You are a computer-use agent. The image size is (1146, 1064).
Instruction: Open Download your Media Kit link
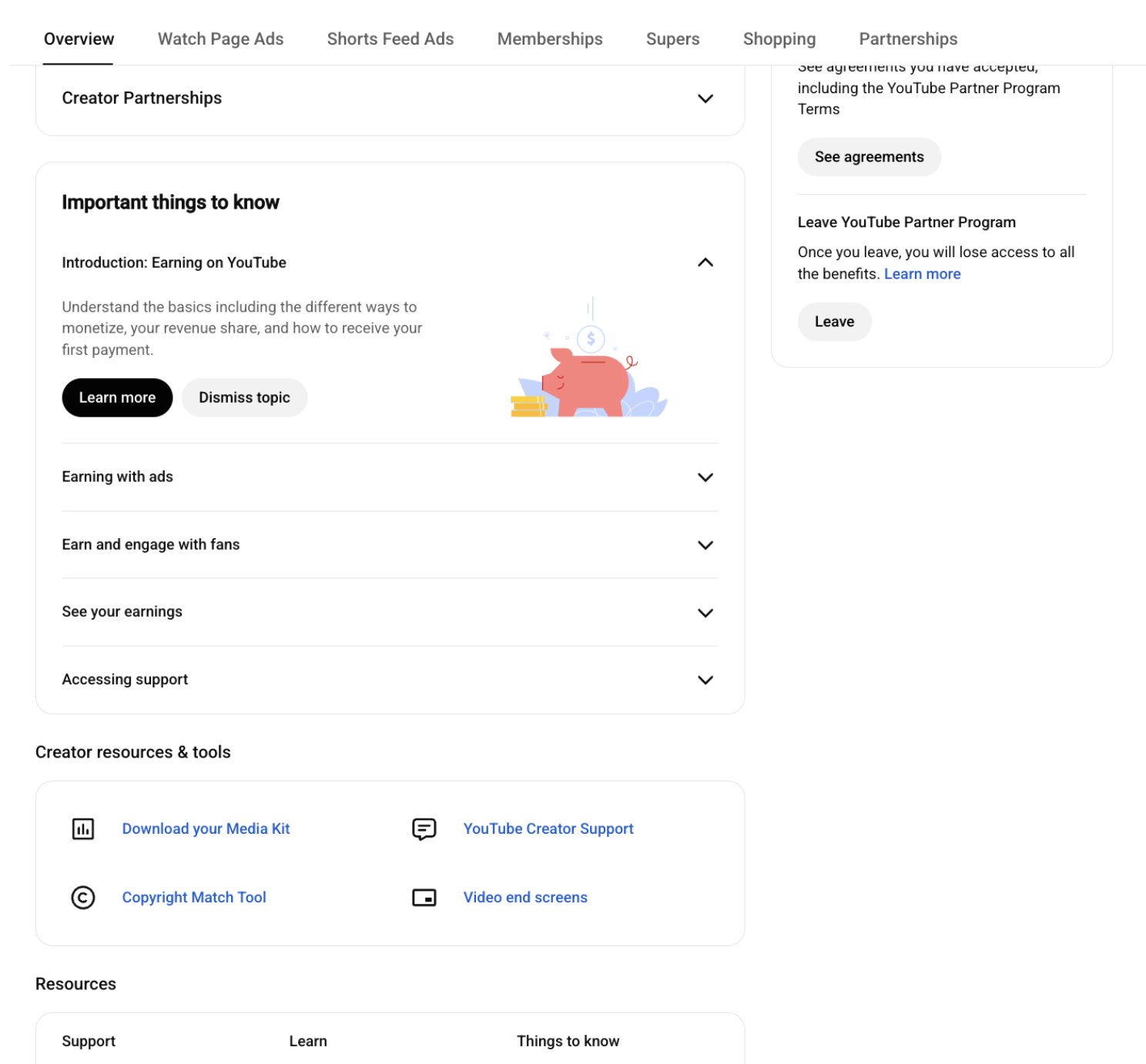click(206, 828)
